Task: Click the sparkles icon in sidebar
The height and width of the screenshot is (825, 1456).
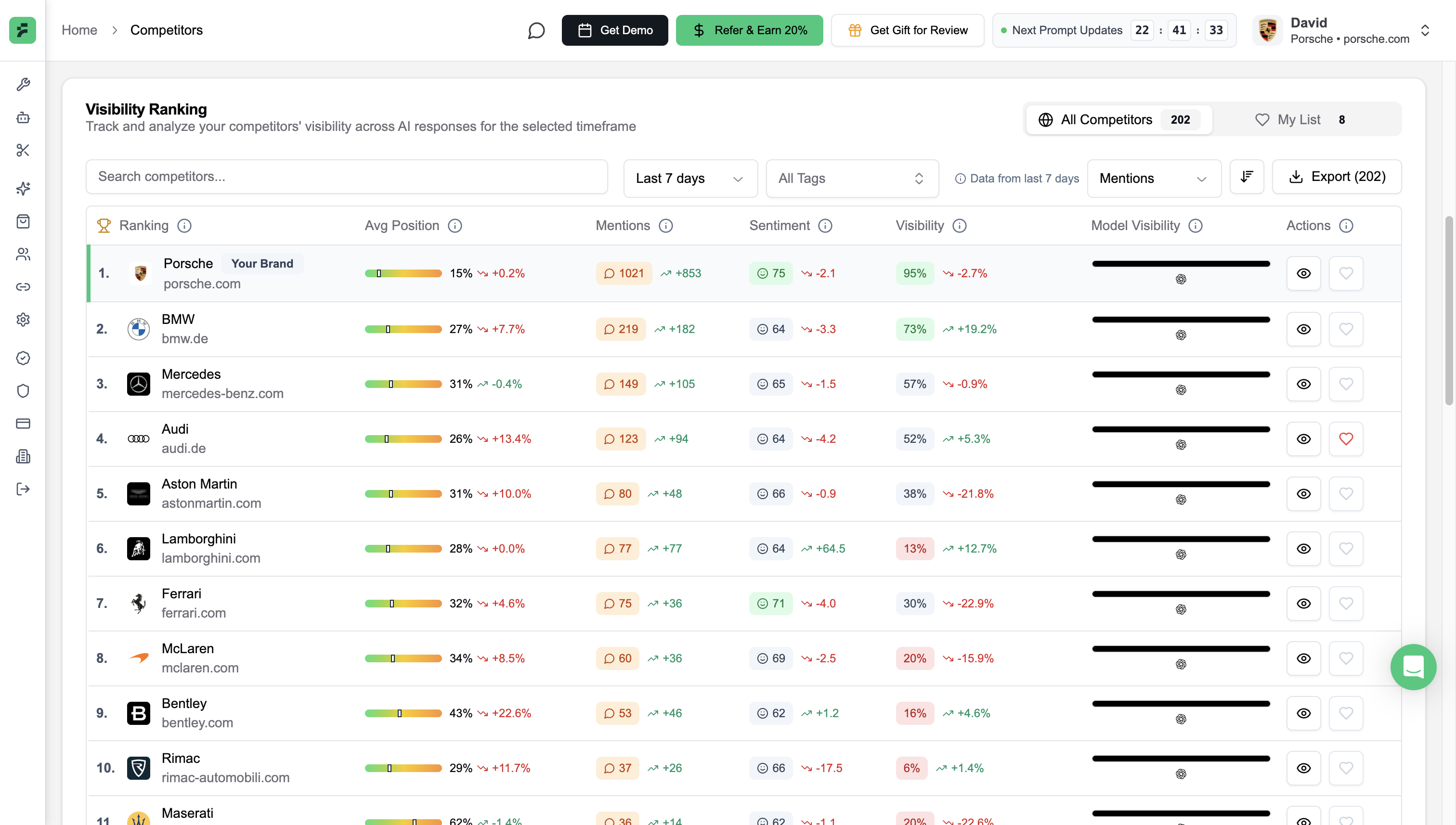Action: pyautogui.click(x=23, y=188)
